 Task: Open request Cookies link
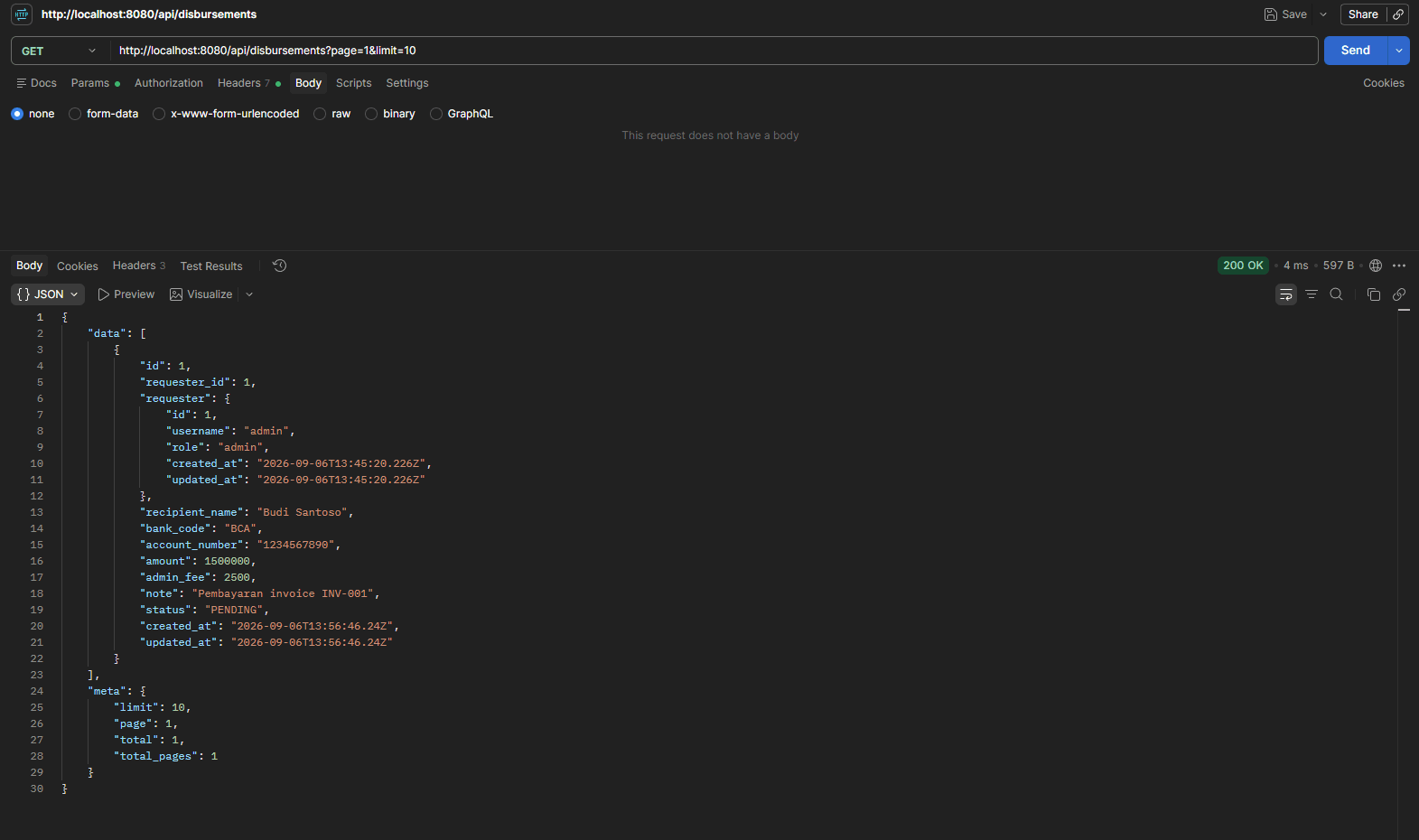click(x=1384, y=83)
